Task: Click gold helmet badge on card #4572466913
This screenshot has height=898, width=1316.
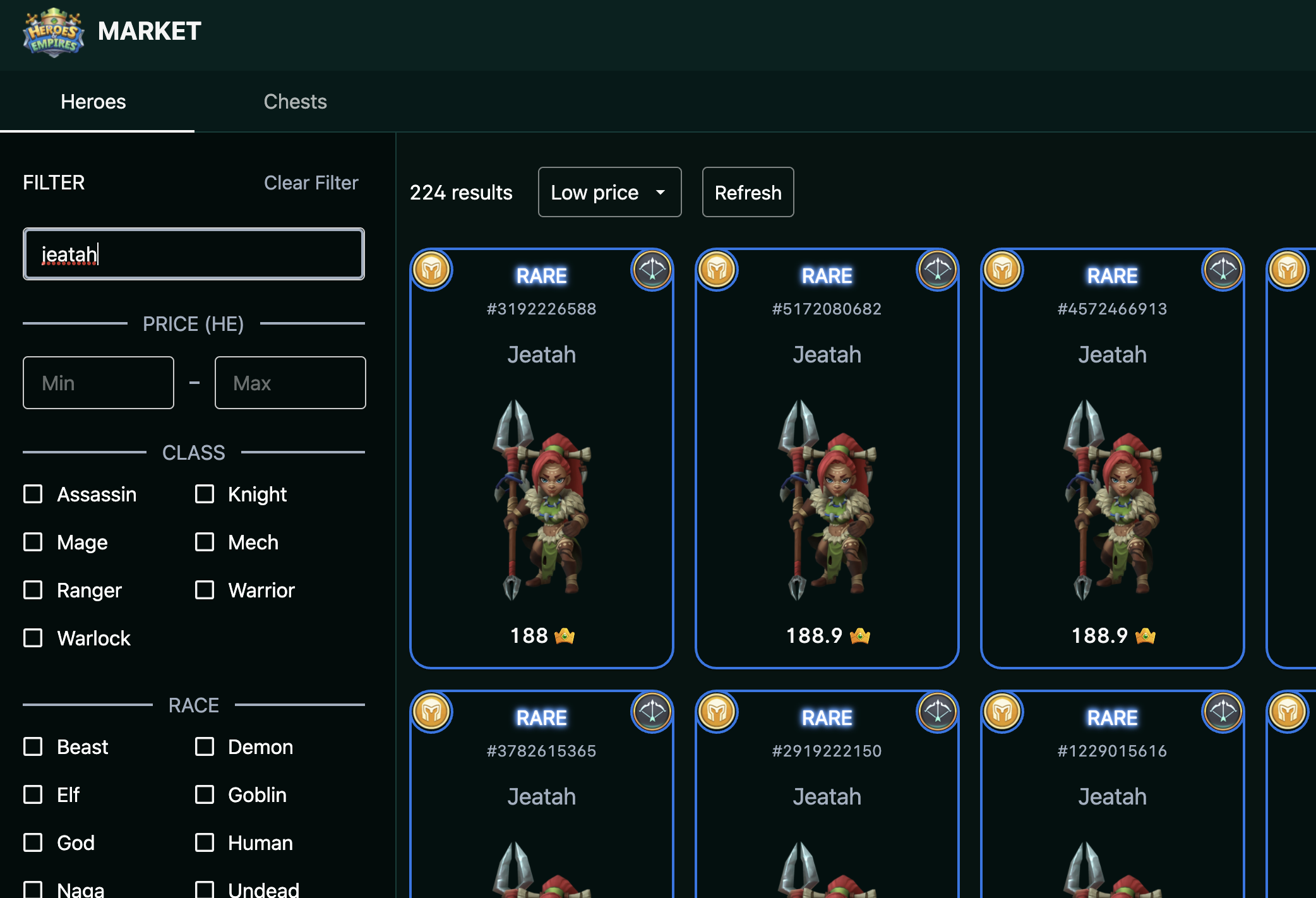Action: pos(1003,270)
